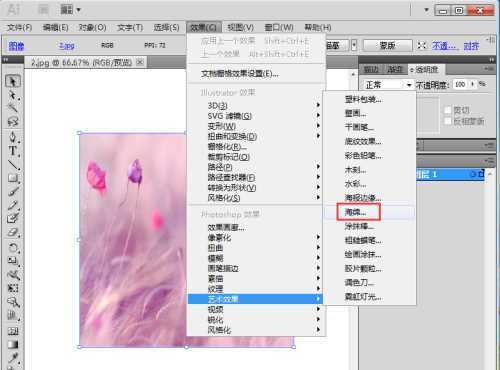Select the Gradient tool

pos(13,344)
